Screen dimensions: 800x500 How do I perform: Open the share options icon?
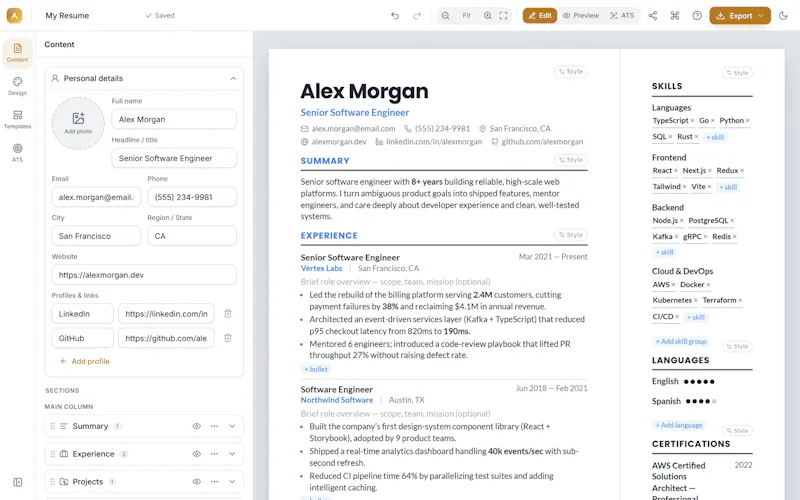pos(653,16)
